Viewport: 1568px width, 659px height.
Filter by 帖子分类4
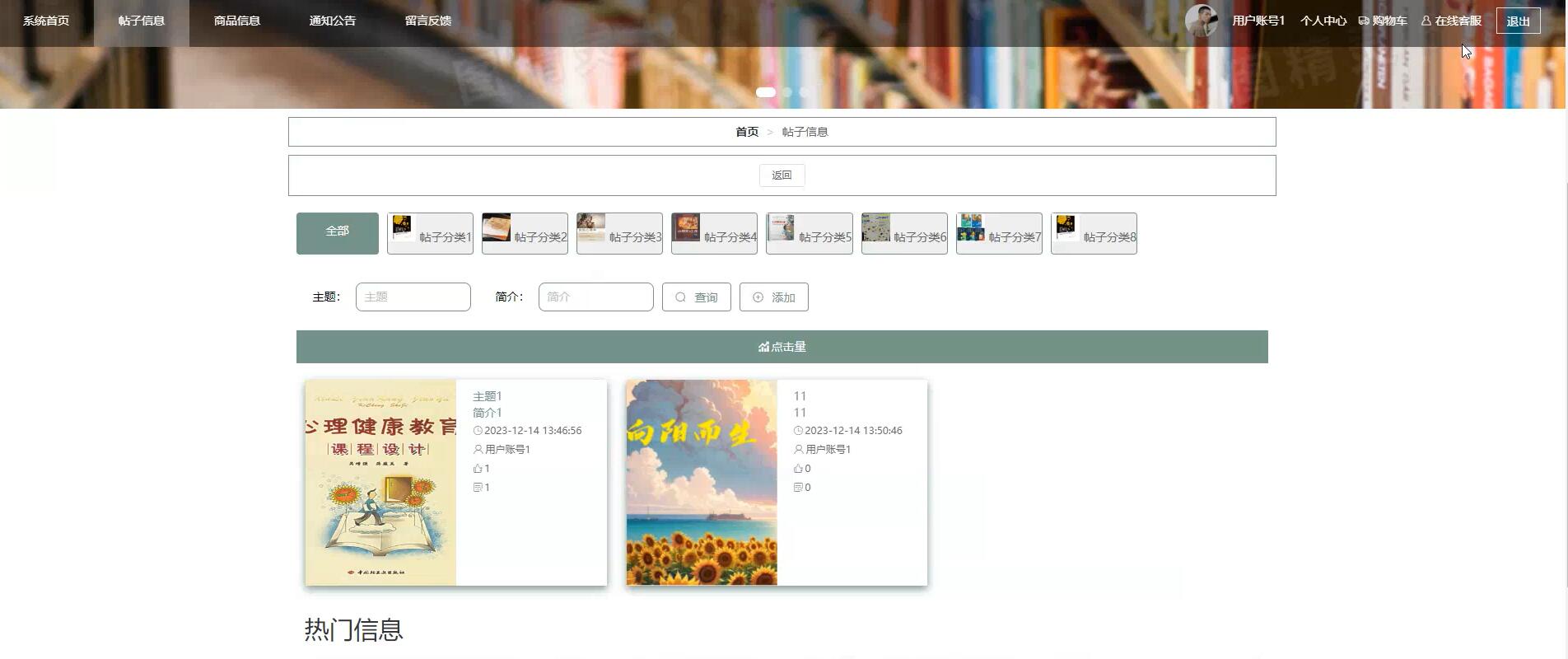point(714,233)
